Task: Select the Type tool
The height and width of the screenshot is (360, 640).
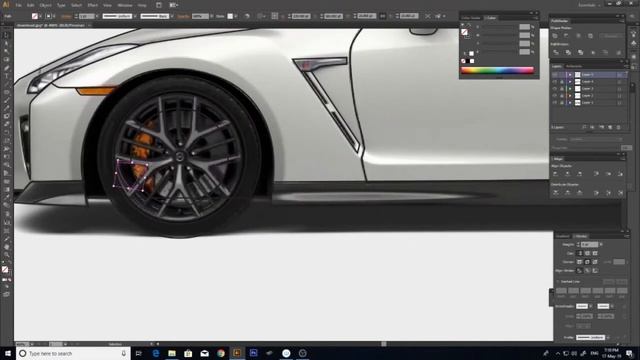Action: point(6,76)
